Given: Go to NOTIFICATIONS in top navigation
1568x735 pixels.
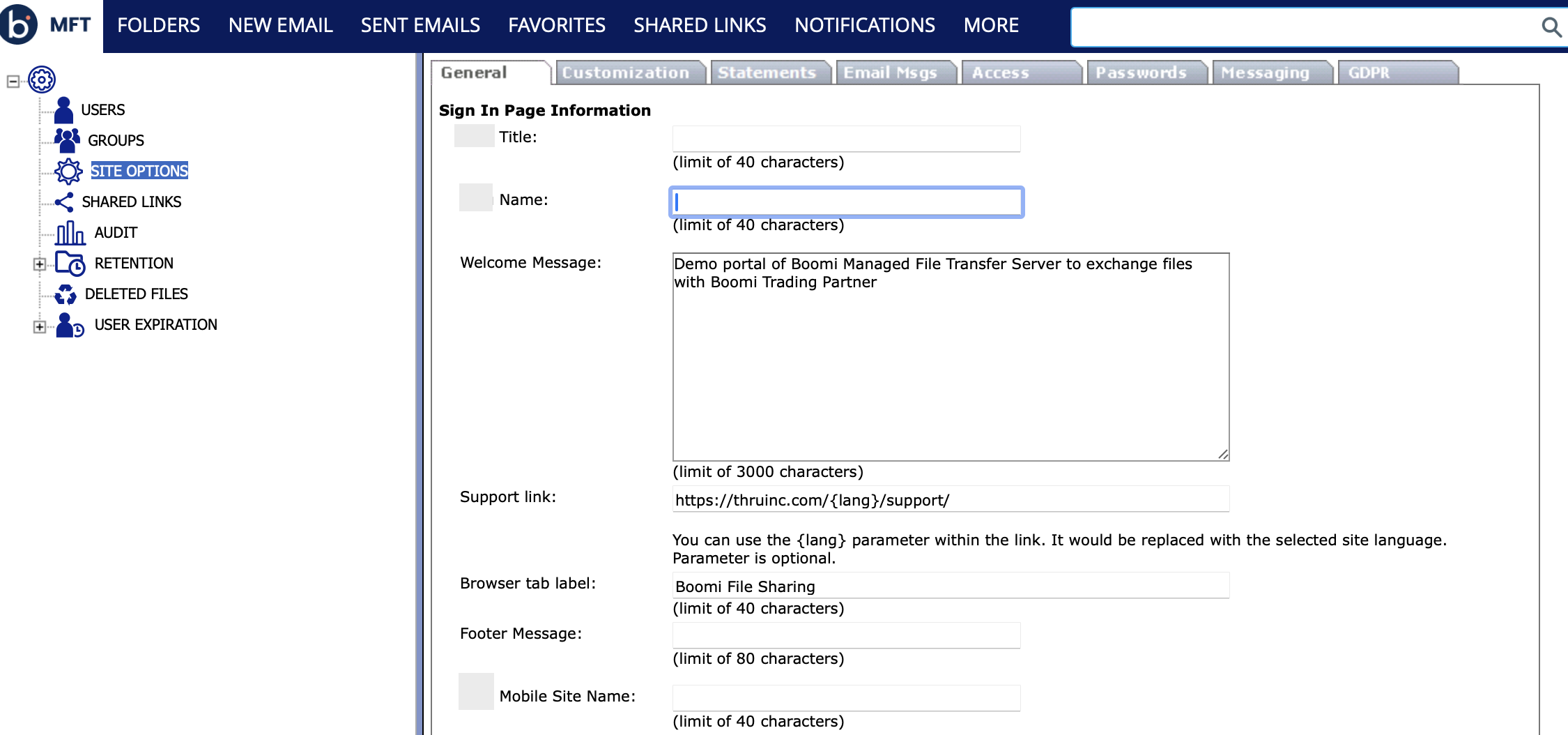Looking at the screenshot, I should (x=864, y=26).
